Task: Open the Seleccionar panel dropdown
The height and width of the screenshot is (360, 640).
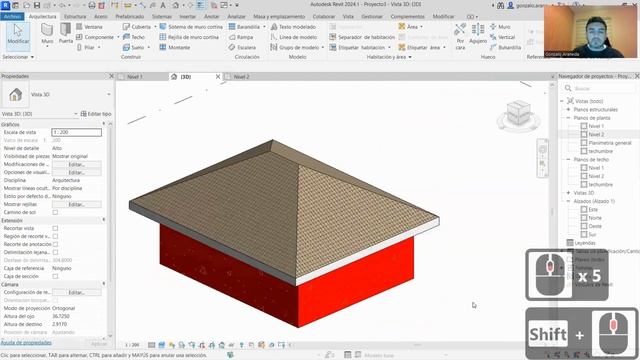Action: click(x=18, y=57)
